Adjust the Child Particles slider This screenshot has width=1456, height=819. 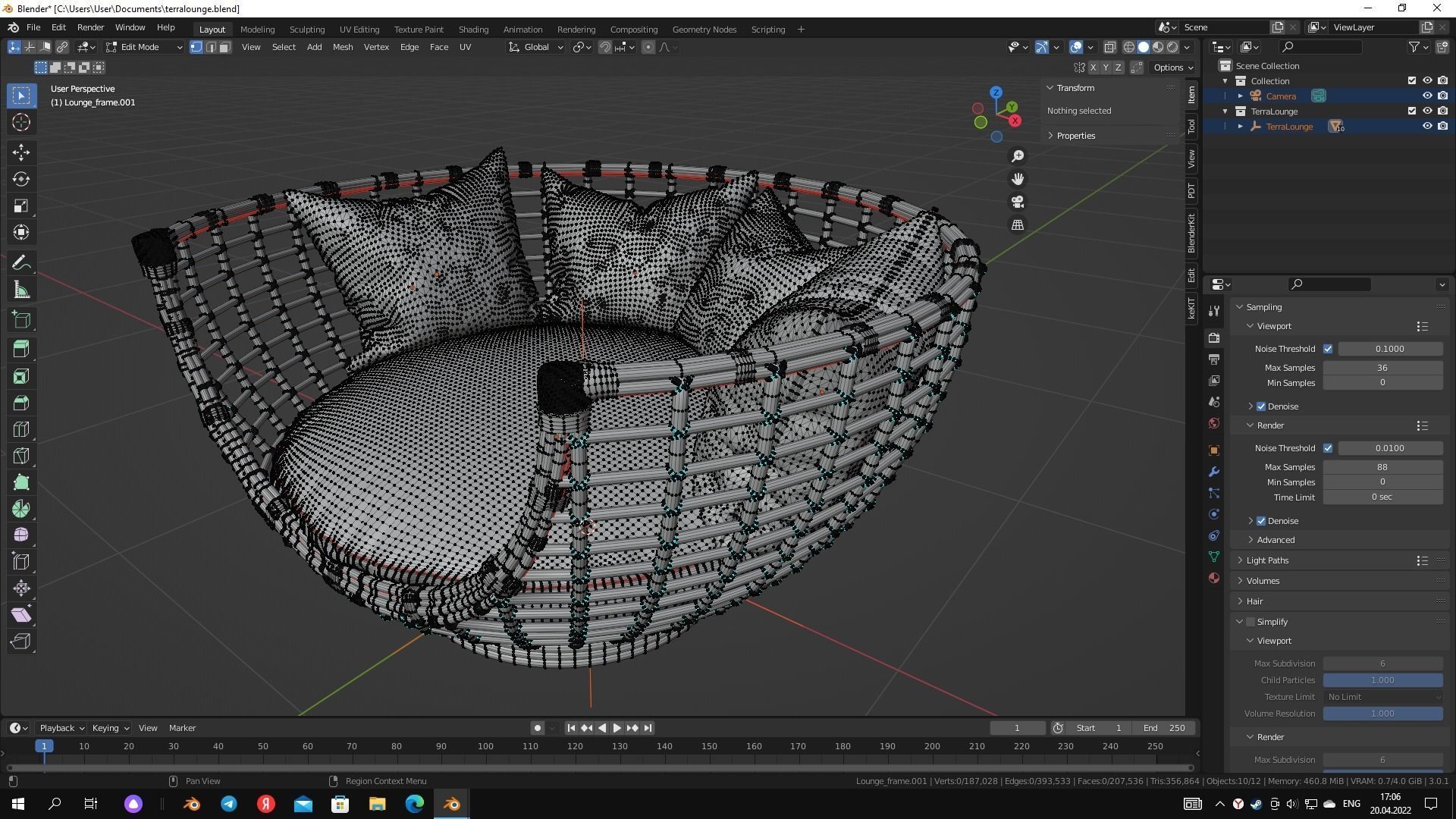pos(1382,680)
